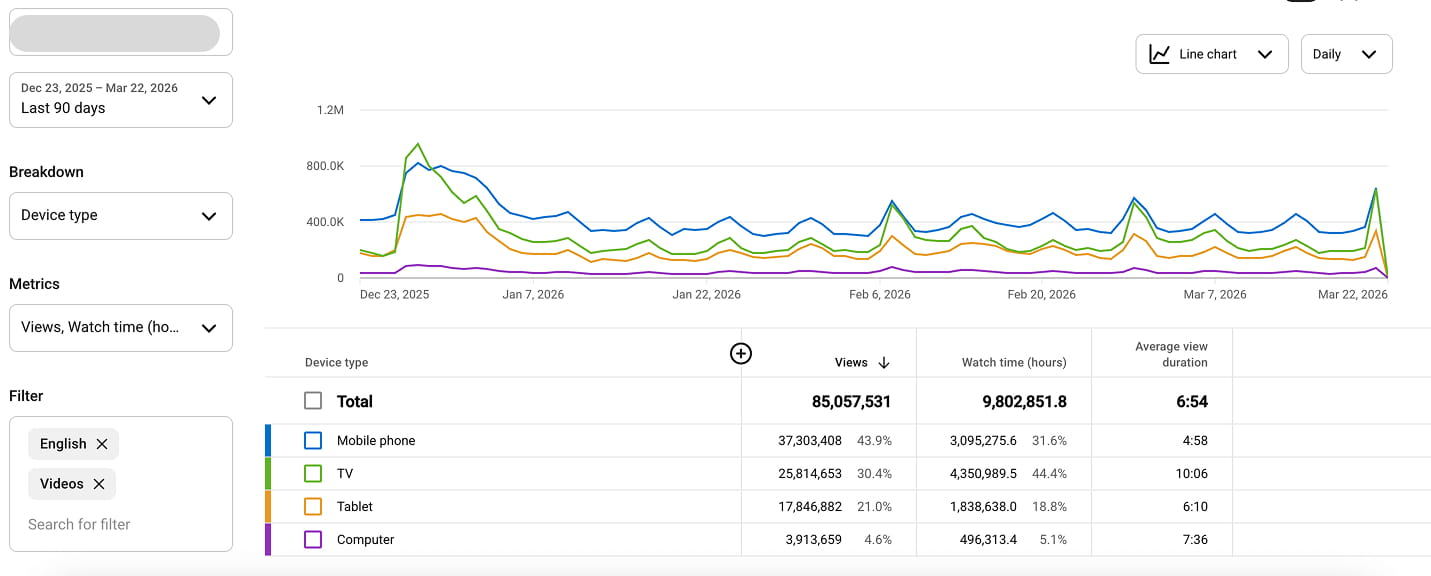1431x576 pixels.
Task: Open the Device type breakdown dropdown
Action: point(120,216)
